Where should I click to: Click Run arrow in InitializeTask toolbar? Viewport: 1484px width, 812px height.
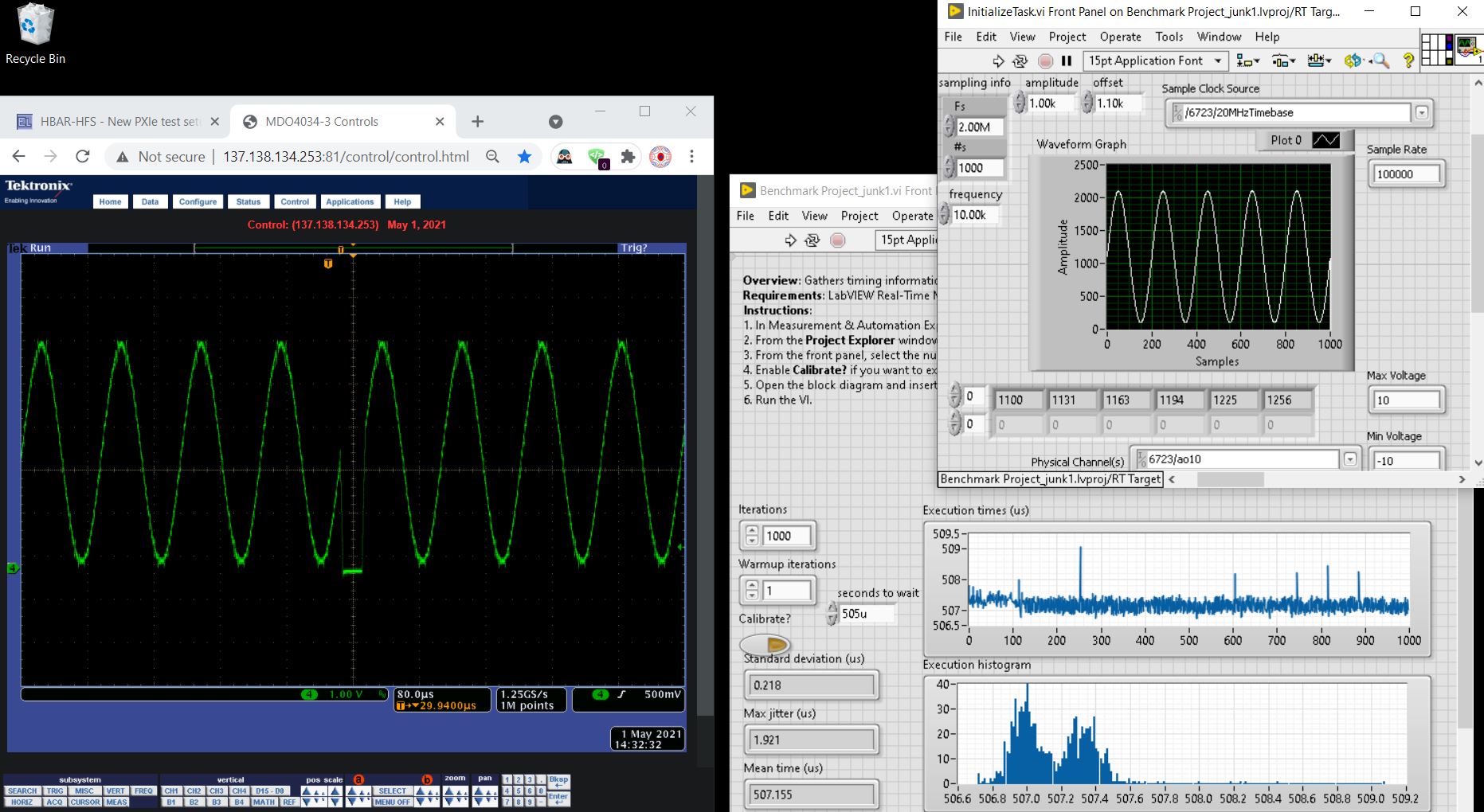(x=998, y=61)
